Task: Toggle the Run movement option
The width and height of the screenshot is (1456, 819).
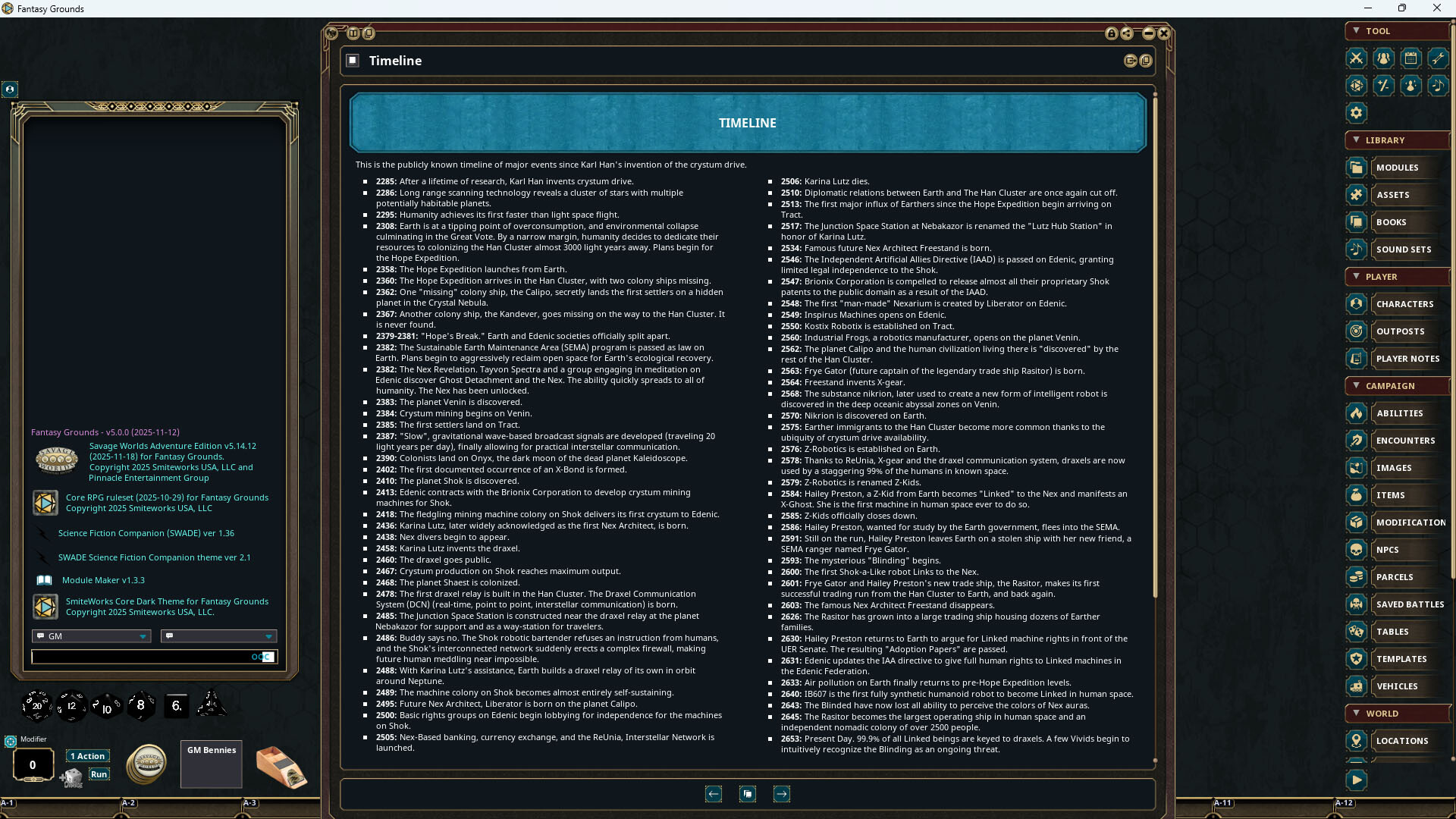Action: [99, 774]
